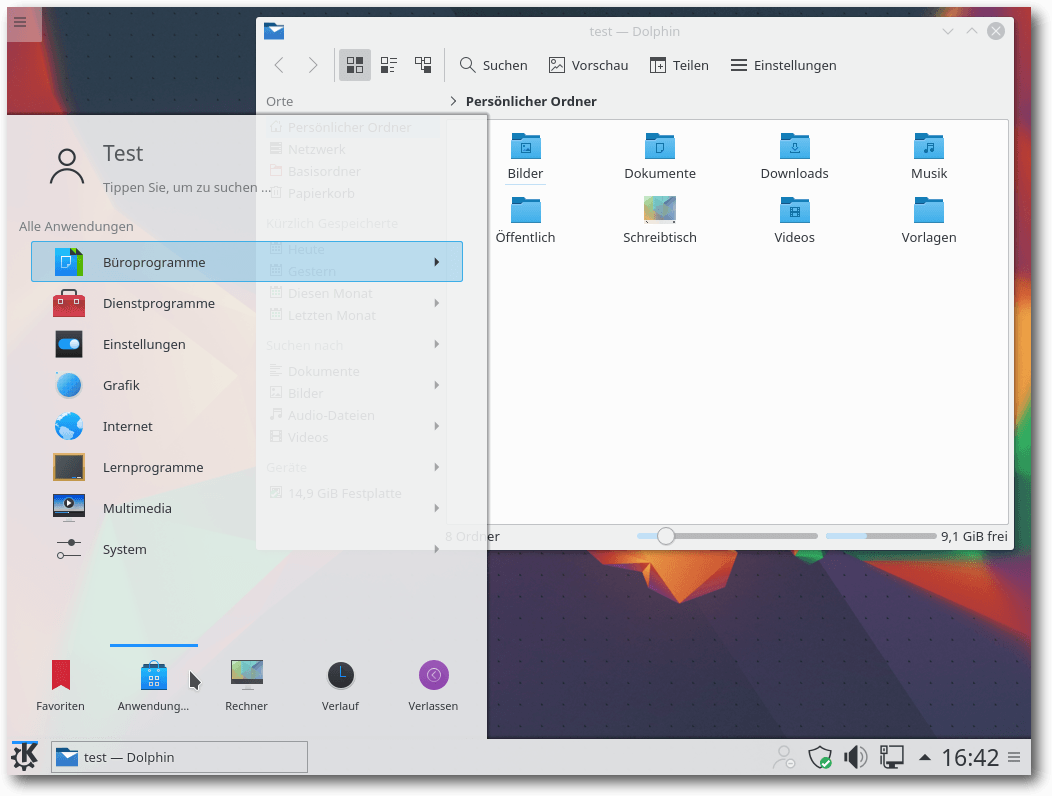1052x796 pixels.
Task: Open the Dokumente folder
Action: (x=660, y=157)
